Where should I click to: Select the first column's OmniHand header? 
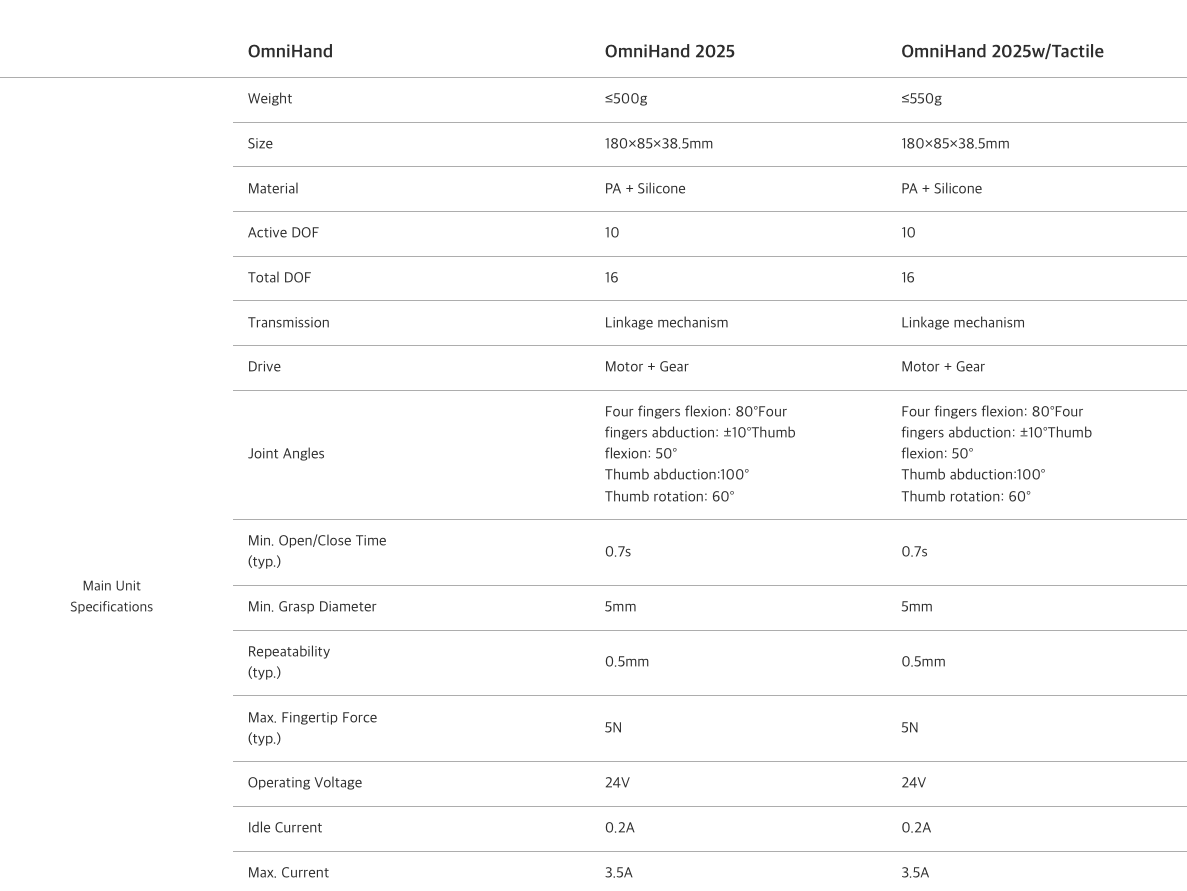pyautogui.click(x=290, y=52)
